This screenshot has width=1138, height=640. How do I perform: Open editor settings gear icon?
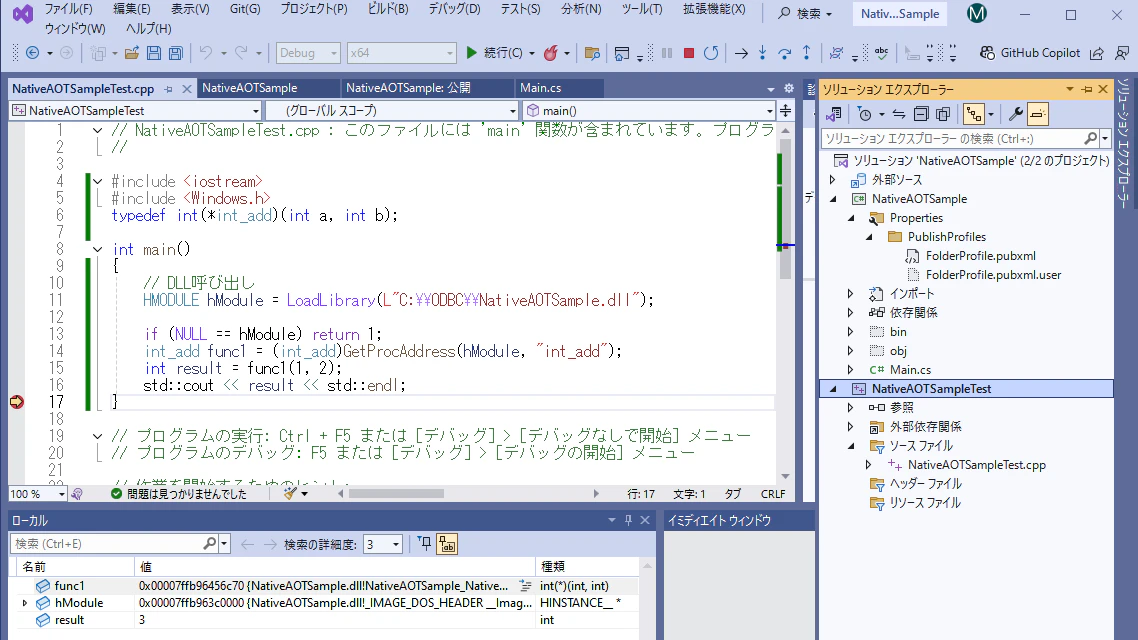click(x=789, y=89)
